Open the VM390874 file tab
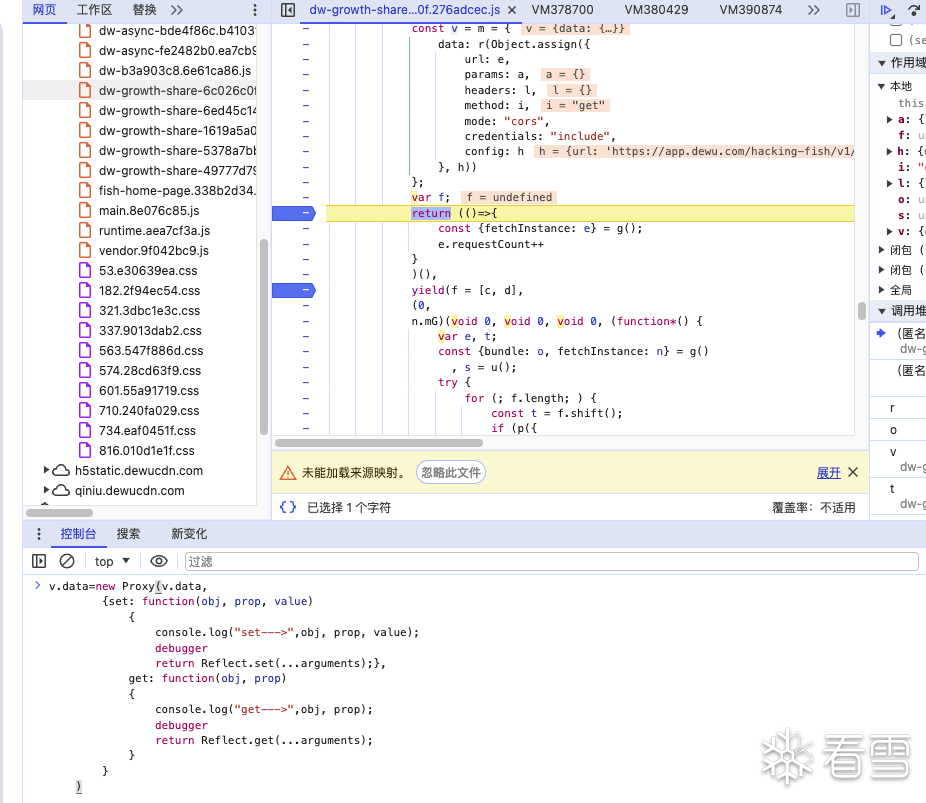 tap(751, 10)
